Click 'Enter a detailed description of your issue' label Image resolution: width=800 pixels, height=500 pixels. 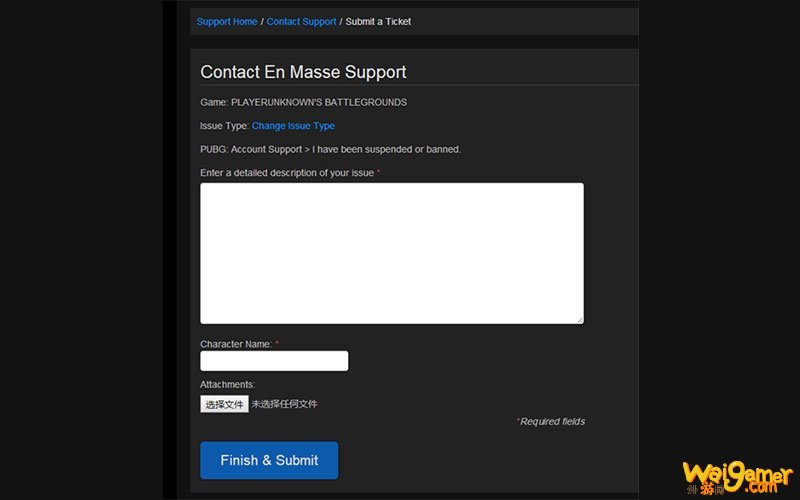click(287, 173)
